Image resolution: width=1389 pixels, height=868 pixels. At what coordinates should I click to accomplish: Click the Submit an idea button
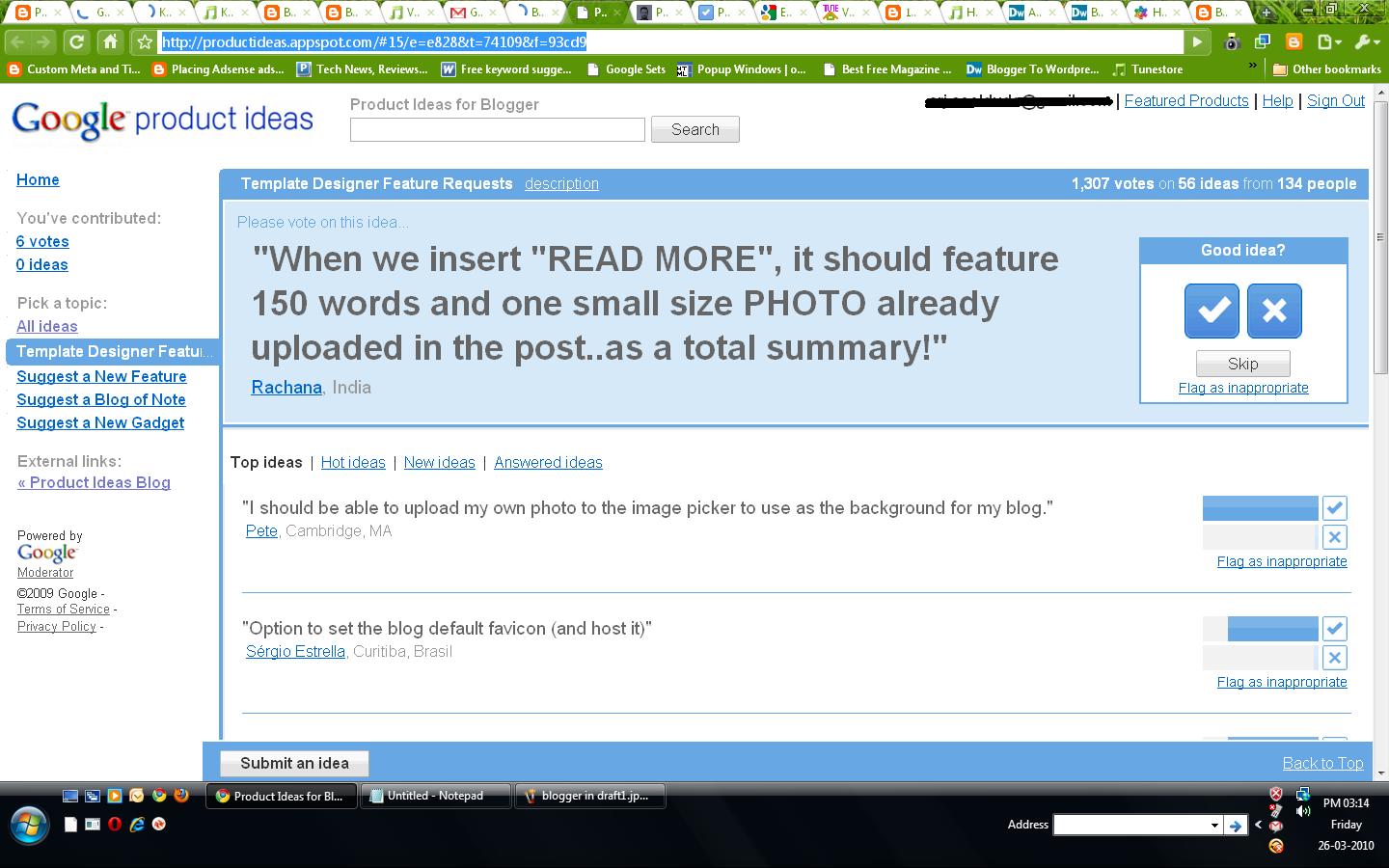click(x=294, y=763)
